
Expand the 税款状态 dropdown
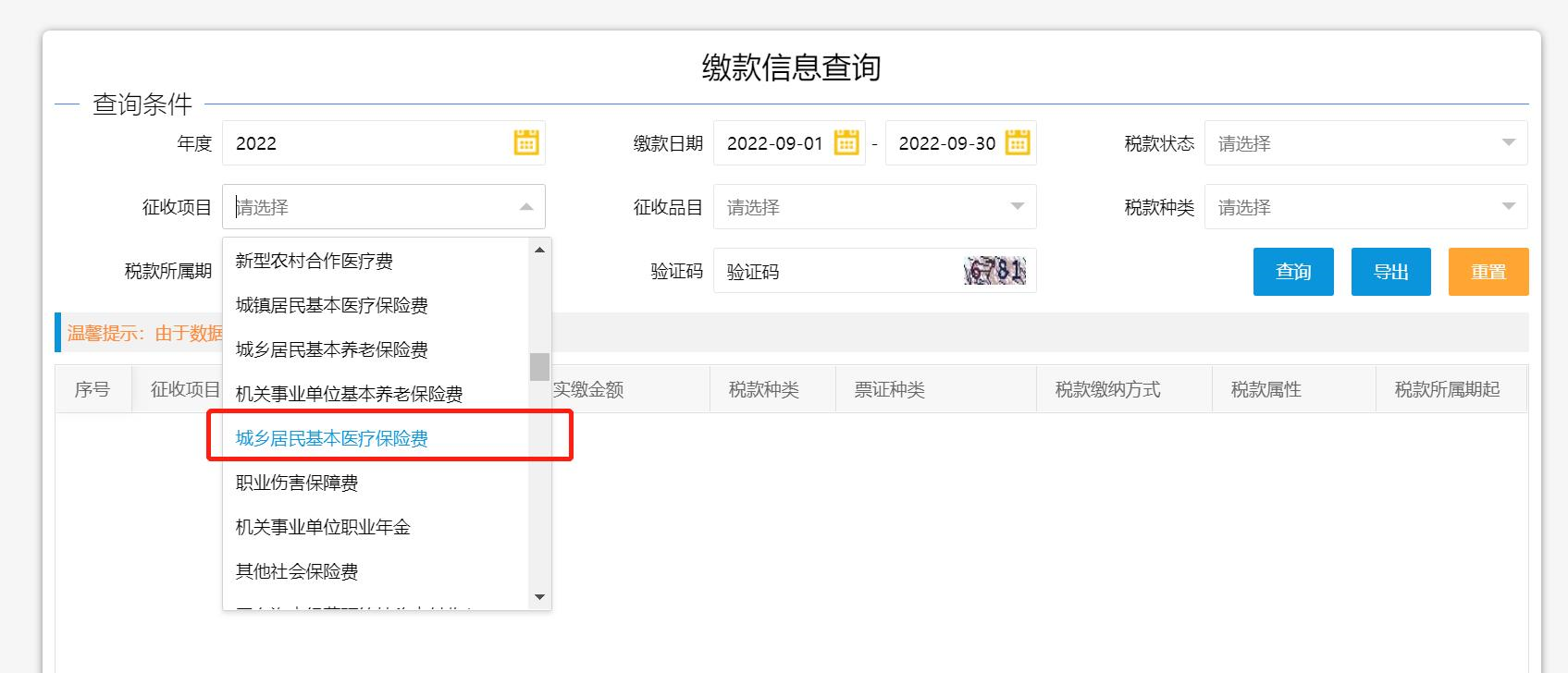[1508, 143]
